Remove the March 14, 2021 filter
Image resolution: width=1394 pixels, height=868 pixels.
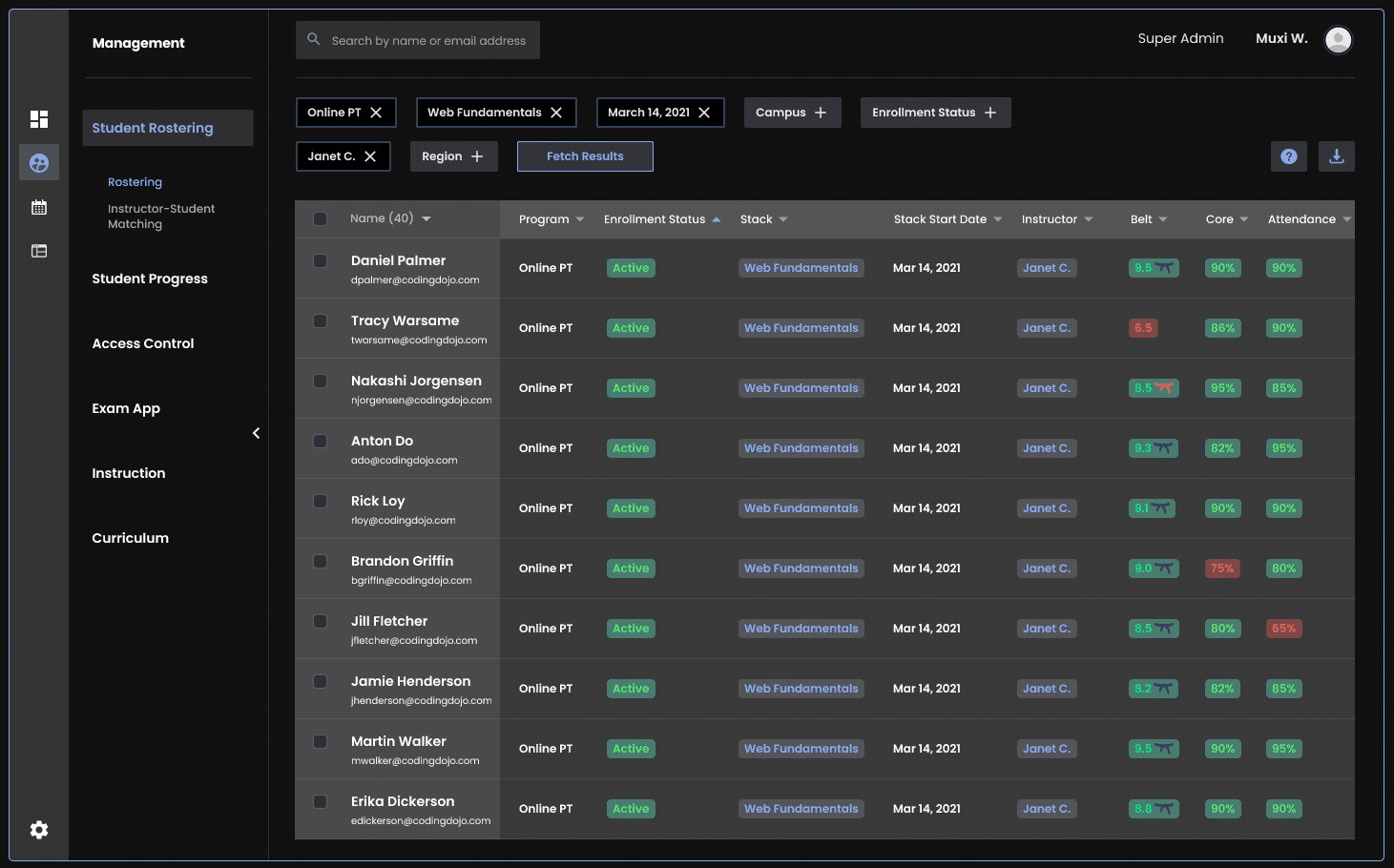pos(704,113)
